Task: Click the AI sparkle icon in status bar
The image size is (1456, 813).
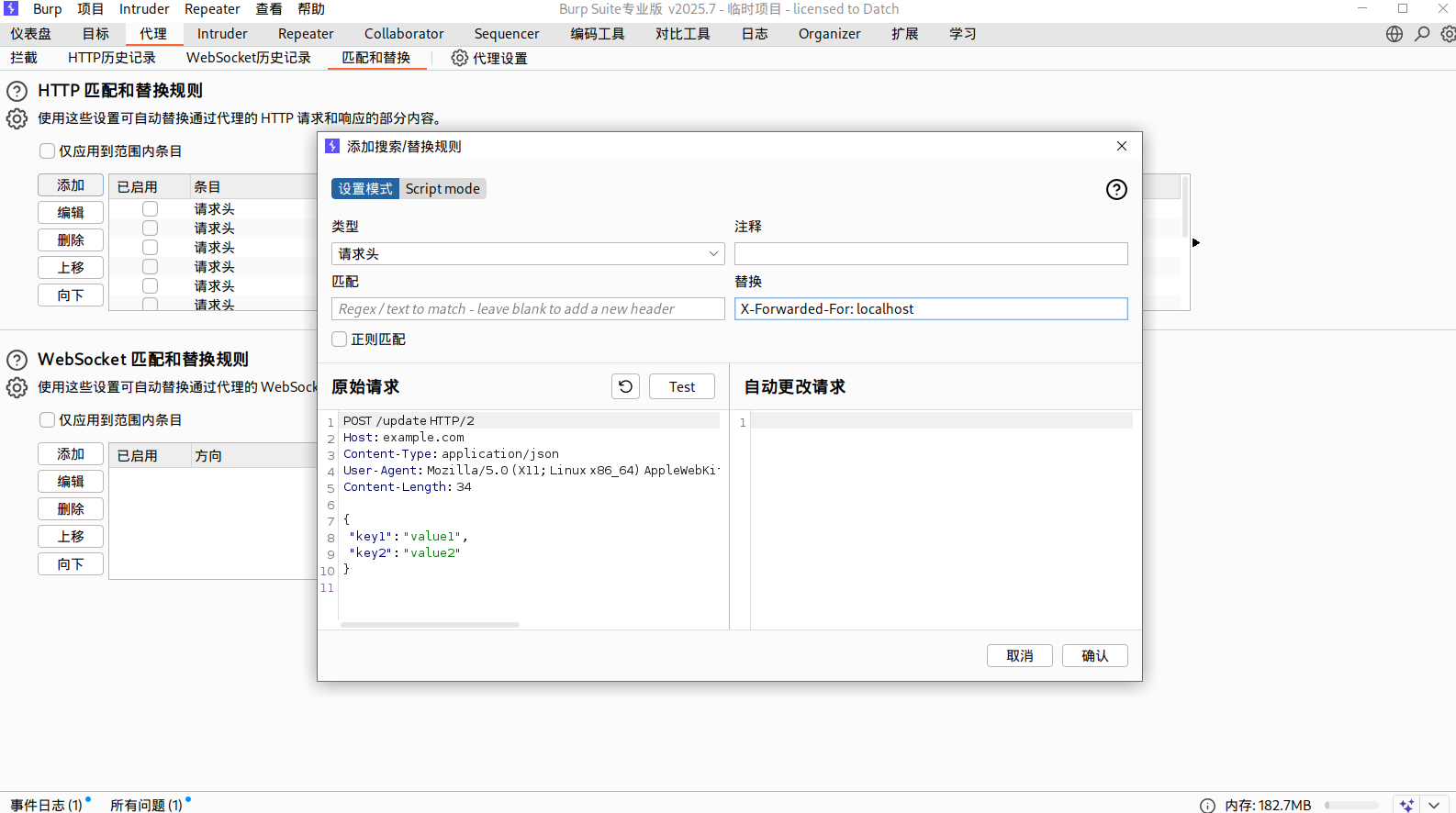Action: 1406,805
